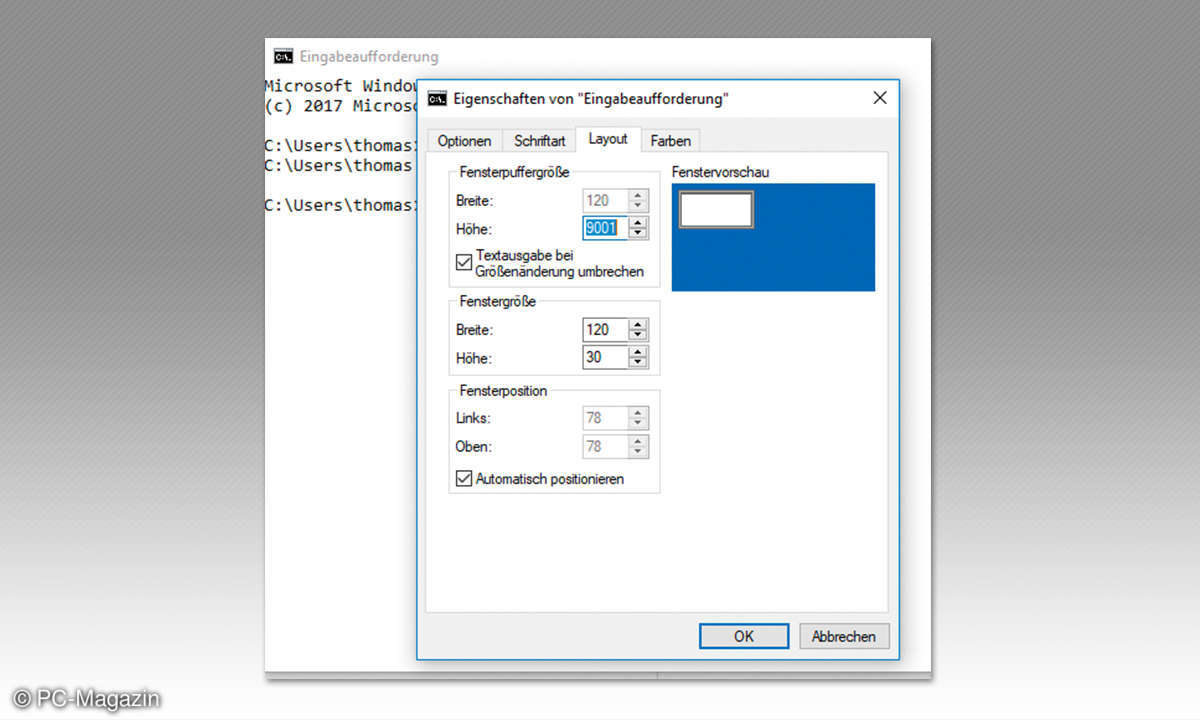Confirm settings with the OK button
The image size is (1200, 720).
[x=744, y=636]
